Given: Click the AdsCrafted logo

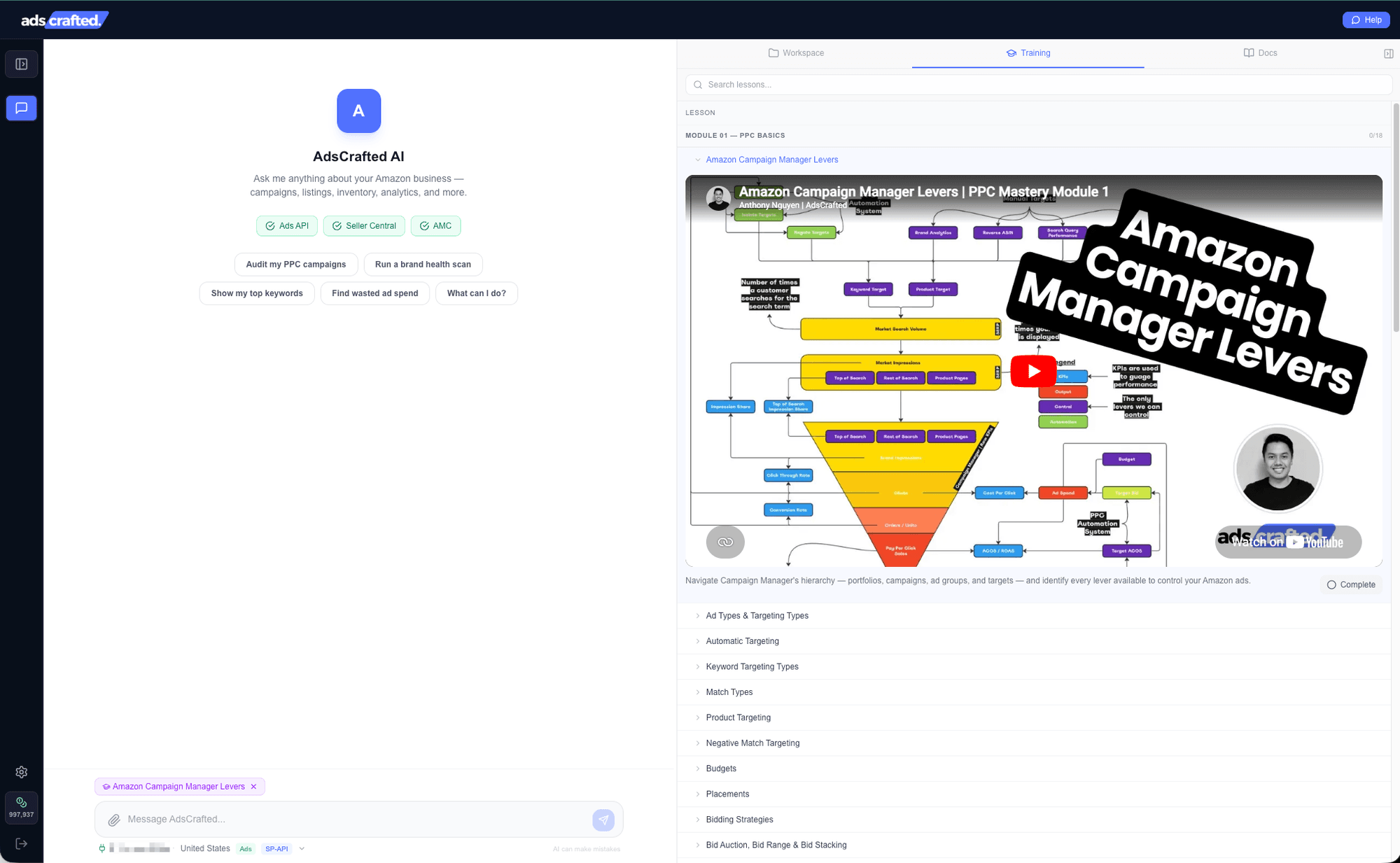Looking at the screenshot, I should (64, 20).
